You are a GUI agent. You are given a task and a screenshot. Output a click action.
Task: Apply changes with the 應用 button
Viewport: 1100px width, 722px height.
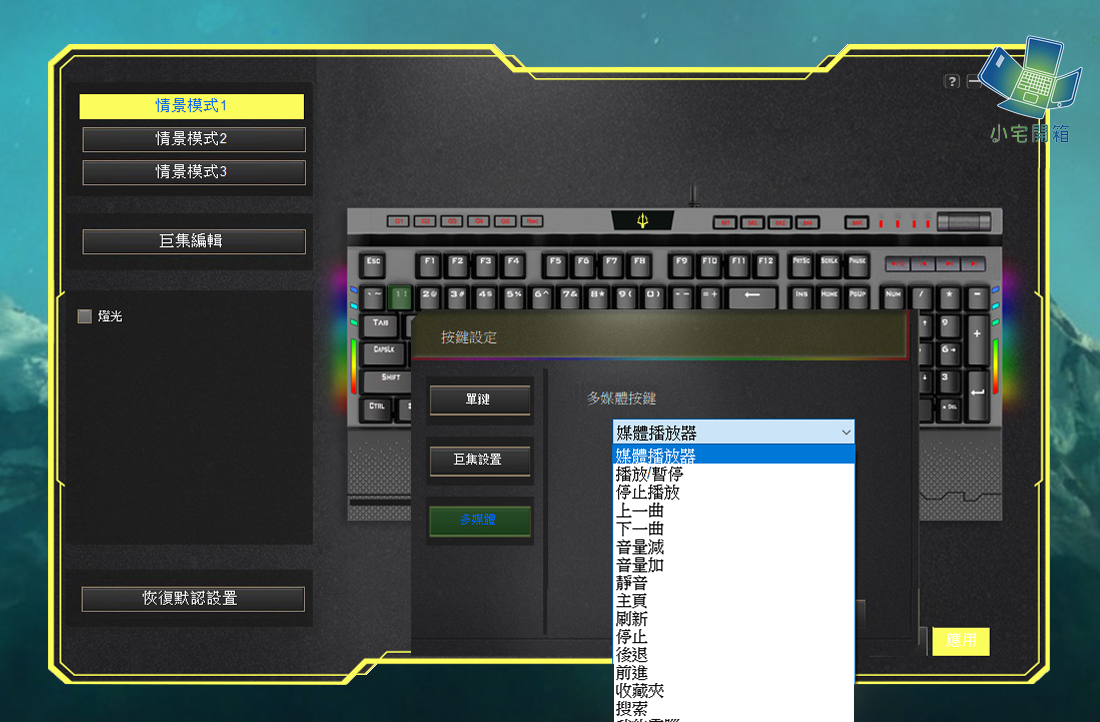pos(961,641)
